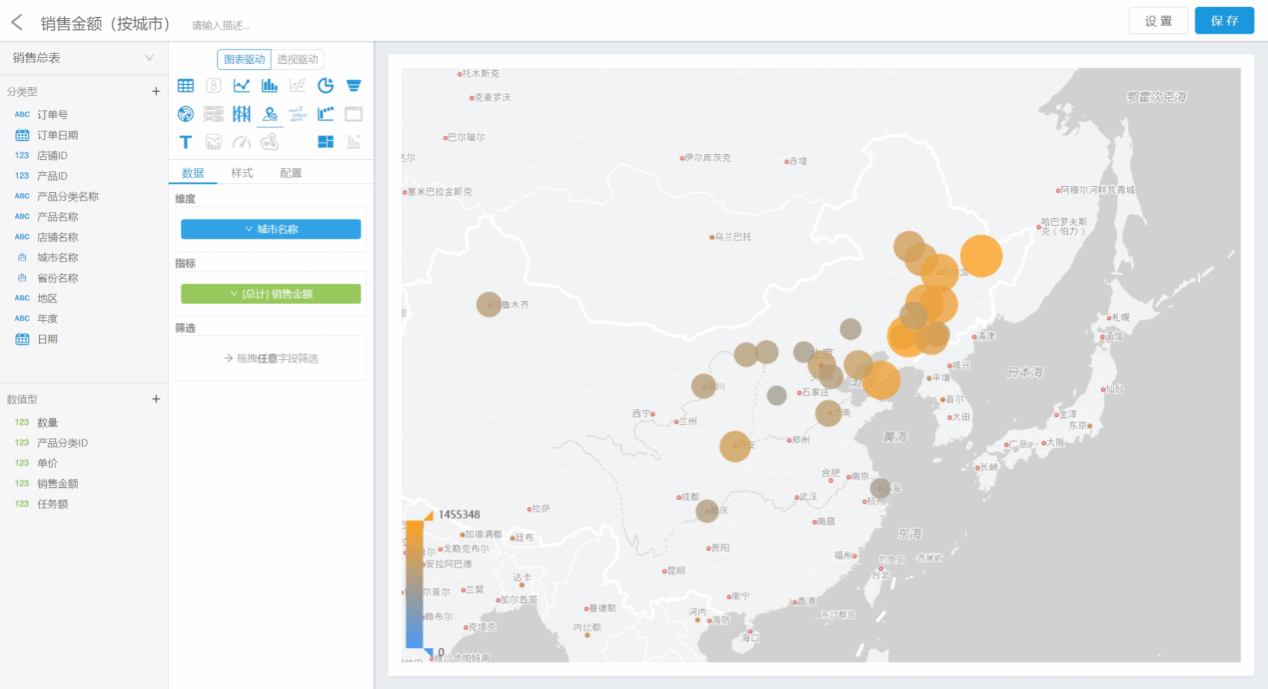1268x689 pixels.
Task: Select the radar chart icon
Action: pos(185,114)
